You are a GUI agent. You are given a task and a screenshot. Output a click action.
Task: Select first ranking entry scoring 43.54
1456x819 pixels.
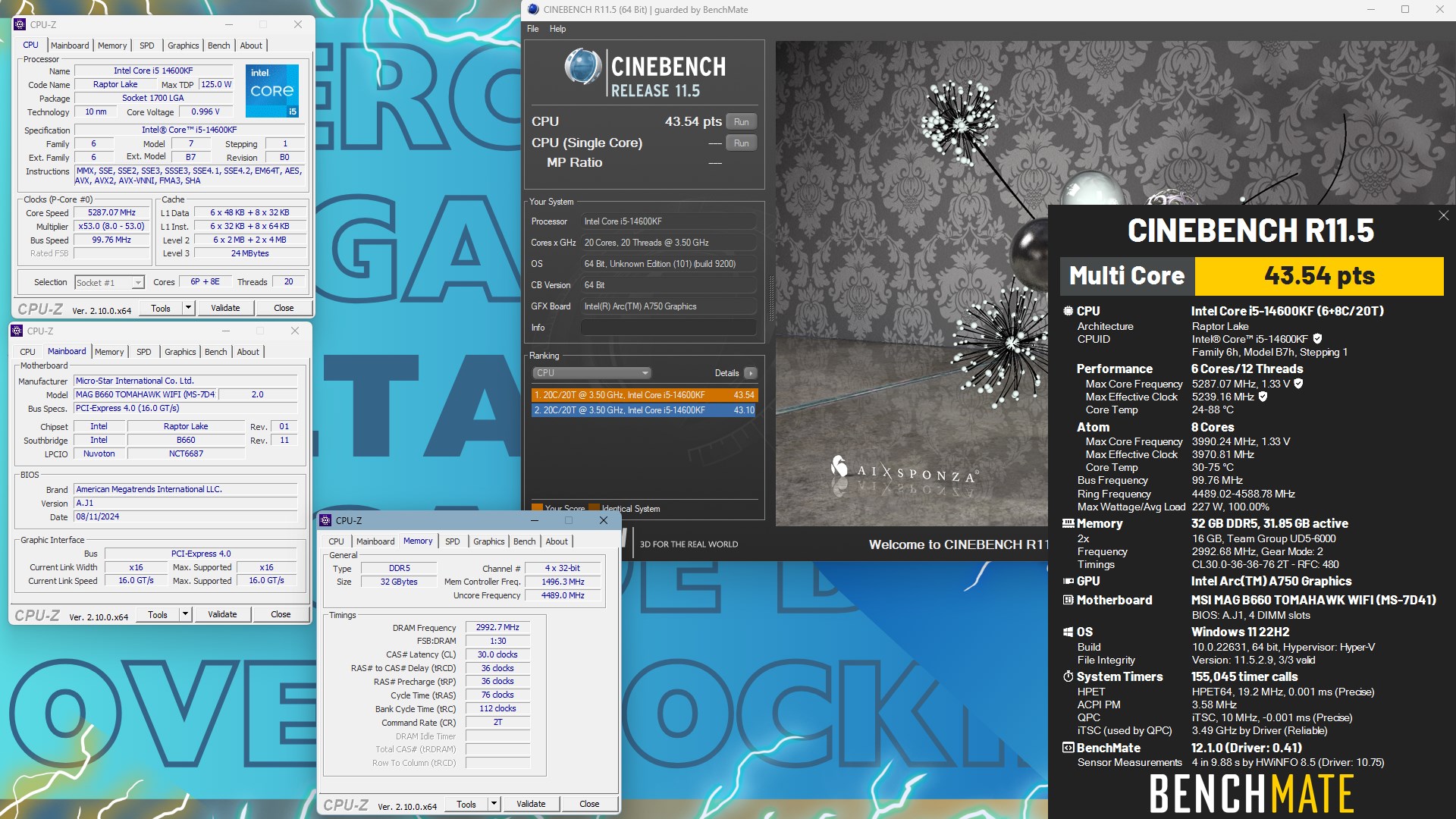[x=645, y=395]
